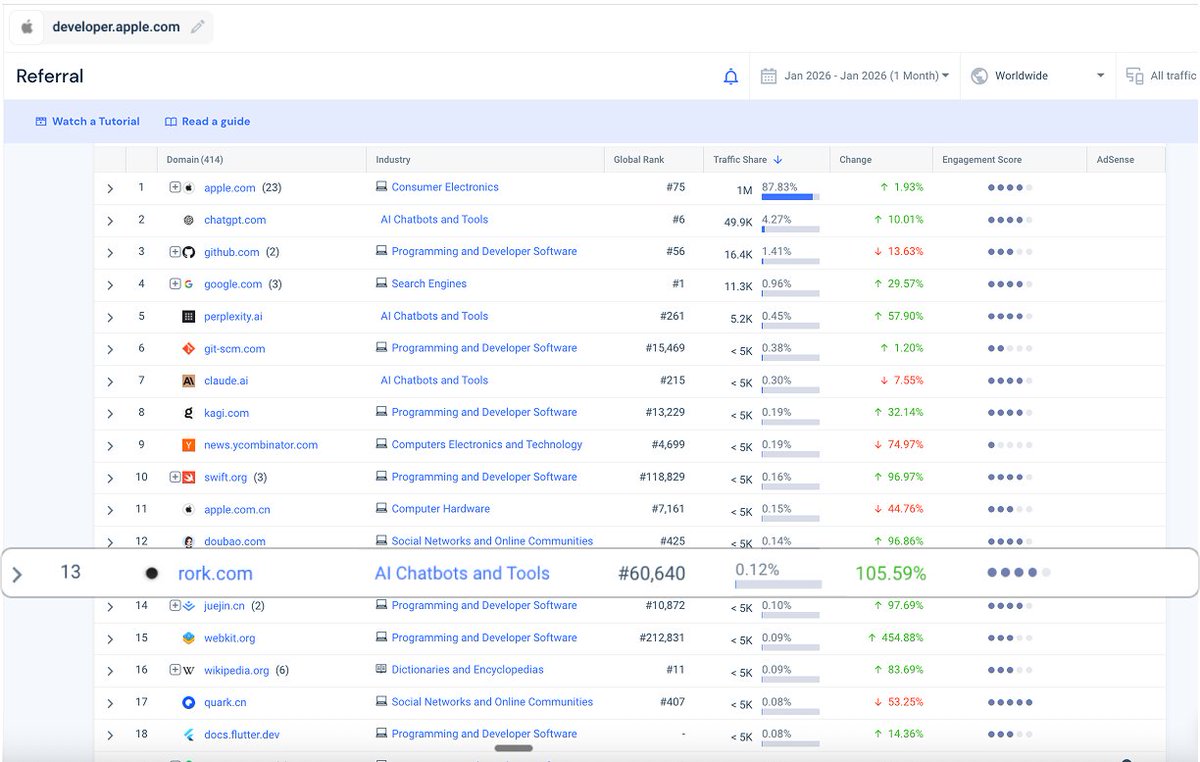Viewport: 1200px width, 762px height.
Task: Click the notification bell icon
Action: tap(731, 76)
